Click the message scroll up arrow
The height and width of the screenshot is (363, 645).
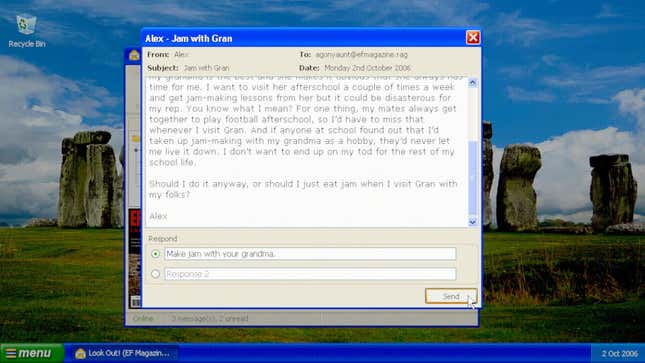(473, 82)
